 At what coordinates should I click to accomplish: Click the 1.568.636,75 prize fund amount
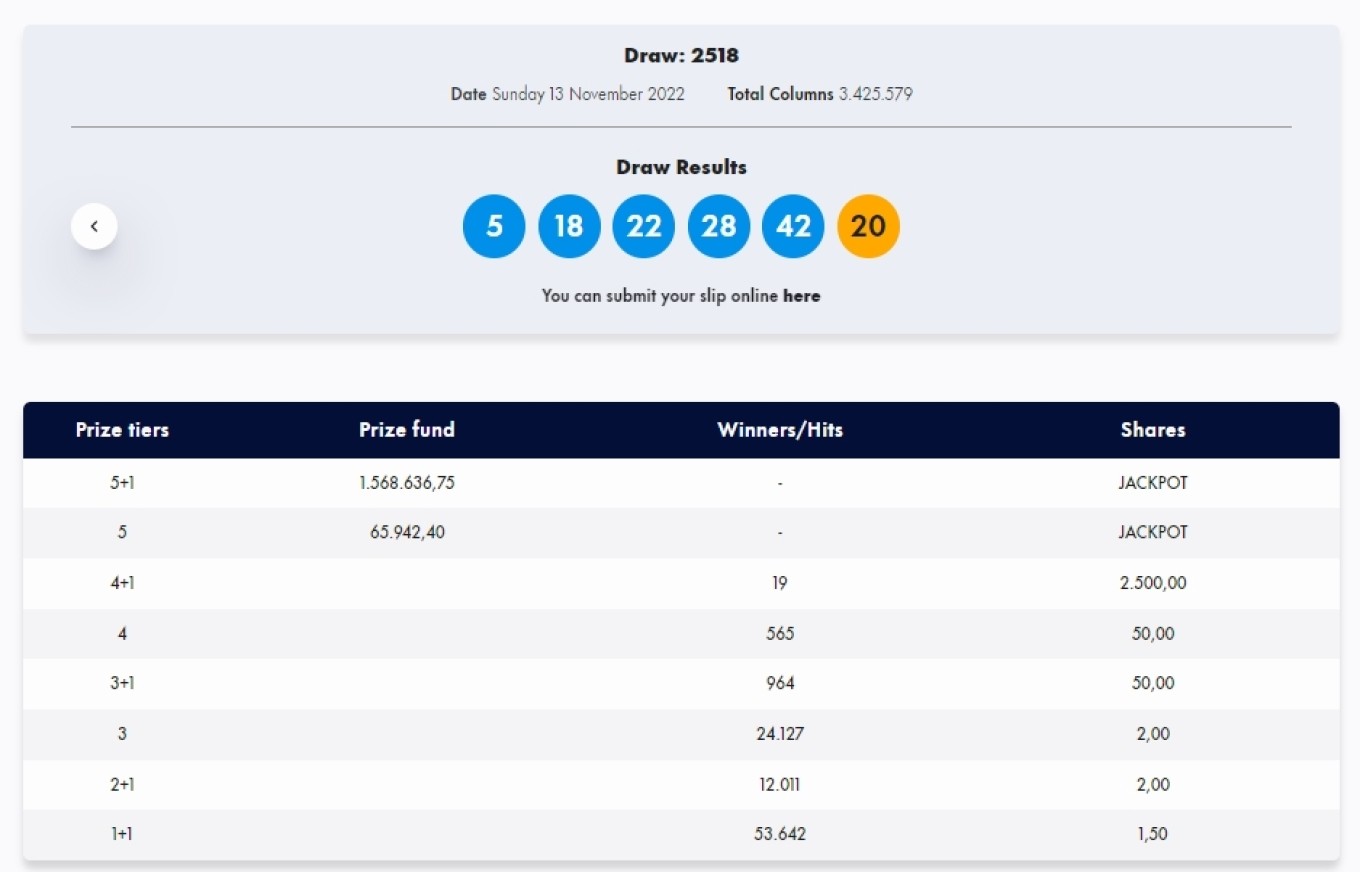click(x=407, y=483)
